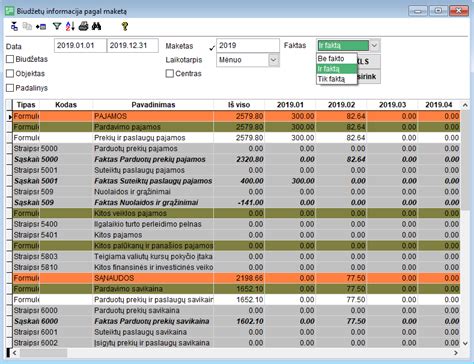The image size is (474, 364).
Task: Click the XLS export button
Action: [x=368, y=62]
